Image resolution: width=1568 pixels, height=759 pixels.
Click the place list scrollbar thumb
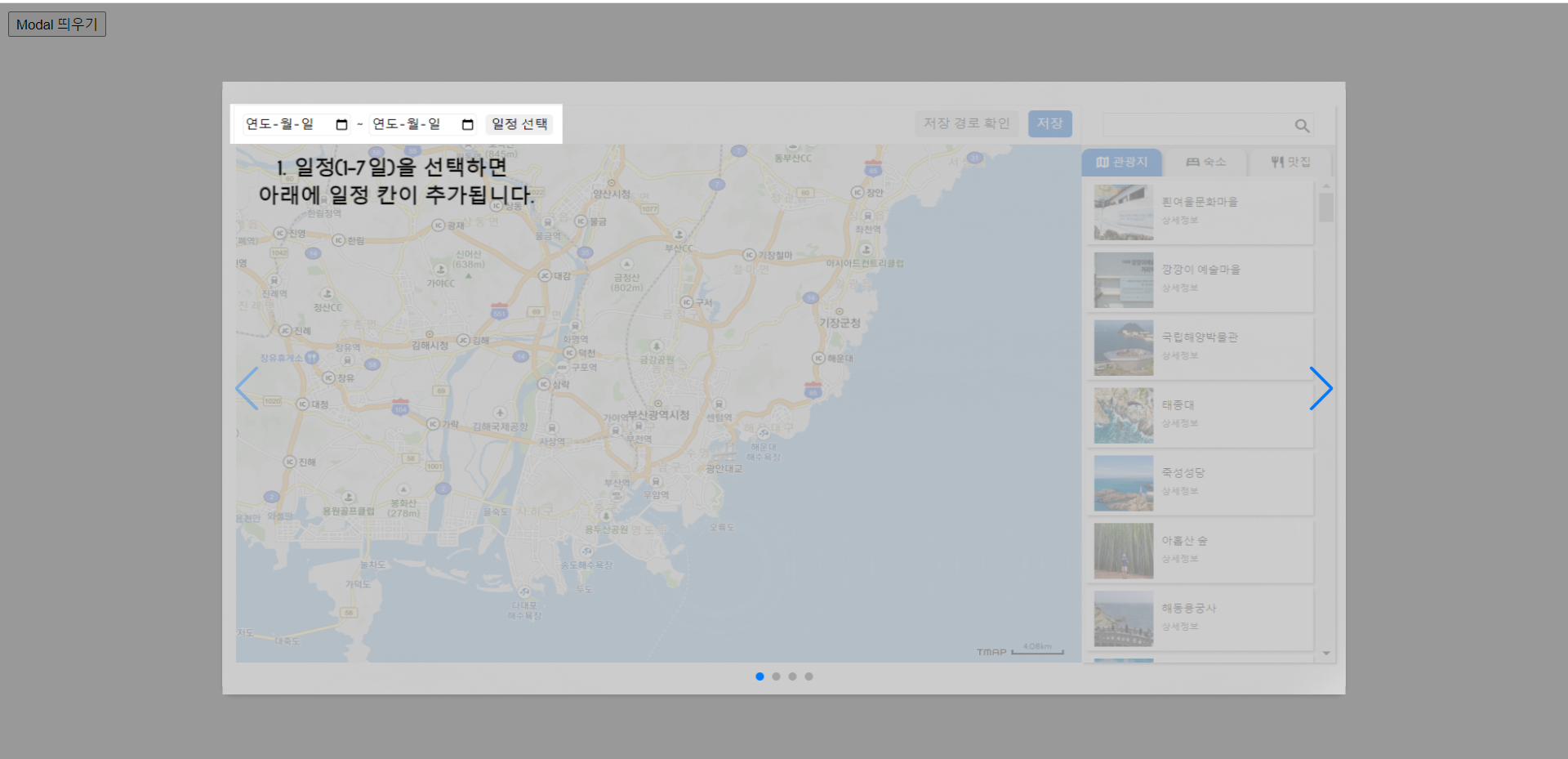click(1326, 208)
